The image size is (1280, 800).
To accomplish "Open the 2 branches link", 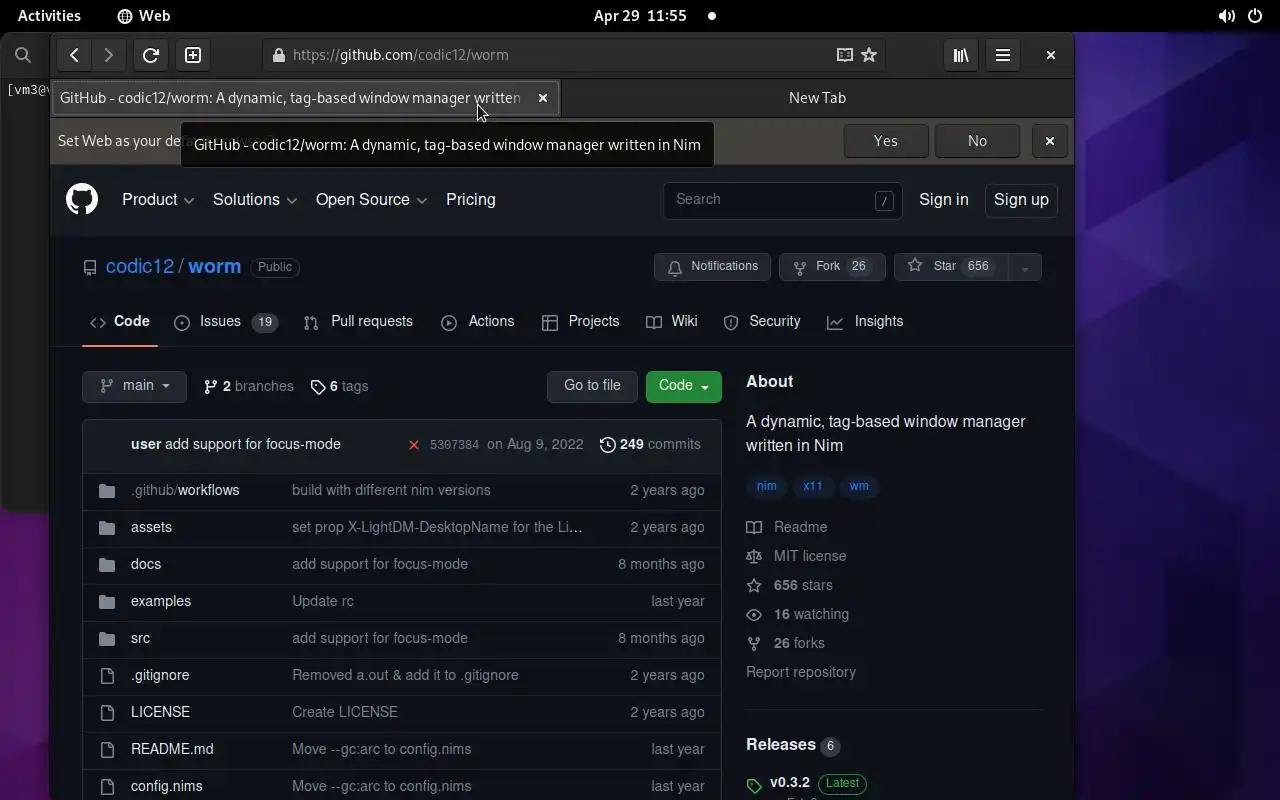I will tap(249, 386).
